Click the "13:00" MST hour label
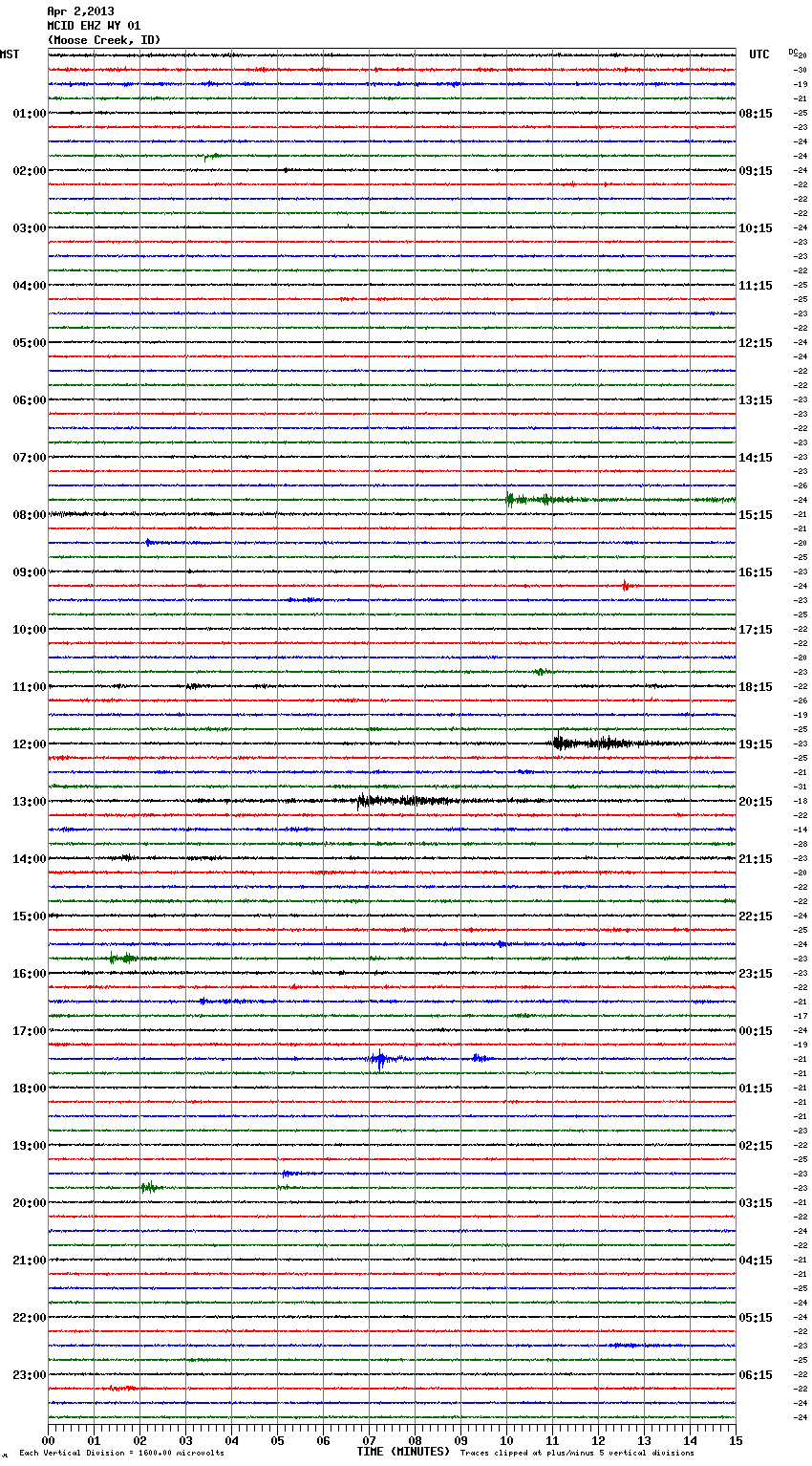812x1466 pixels. pos(29,802)
